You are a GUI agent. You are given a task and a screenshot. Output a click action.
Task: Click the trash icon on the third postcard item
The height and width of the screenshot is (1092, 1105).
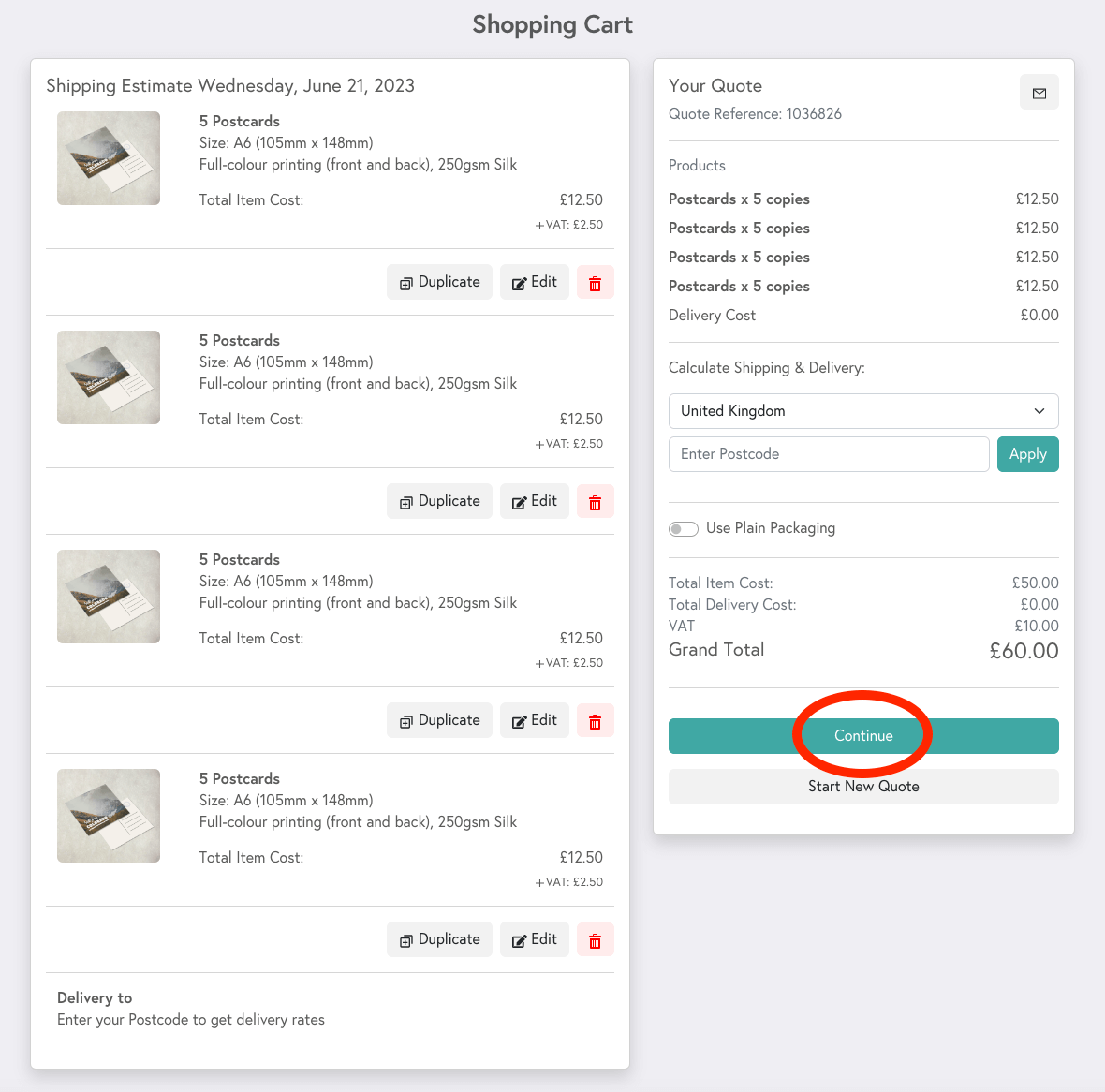[x=595, y=719]
